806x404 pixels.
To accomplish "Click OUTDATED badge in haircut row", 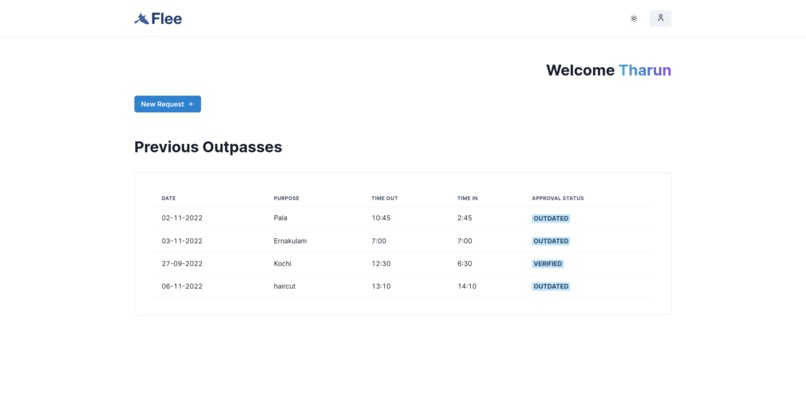I will [551, 286].
